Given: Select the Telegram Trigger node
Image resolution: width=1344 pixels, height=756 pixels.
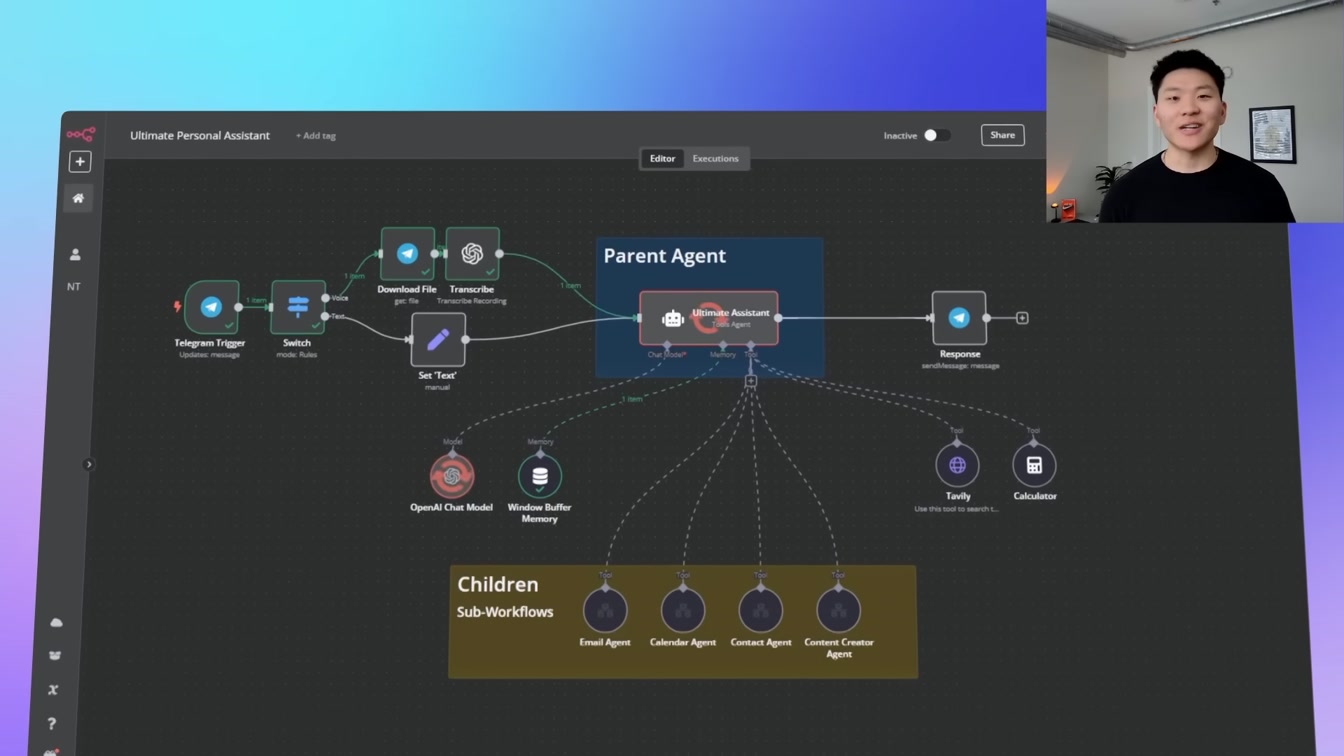Looking at the screenshot, I should (x=211, y=307).
